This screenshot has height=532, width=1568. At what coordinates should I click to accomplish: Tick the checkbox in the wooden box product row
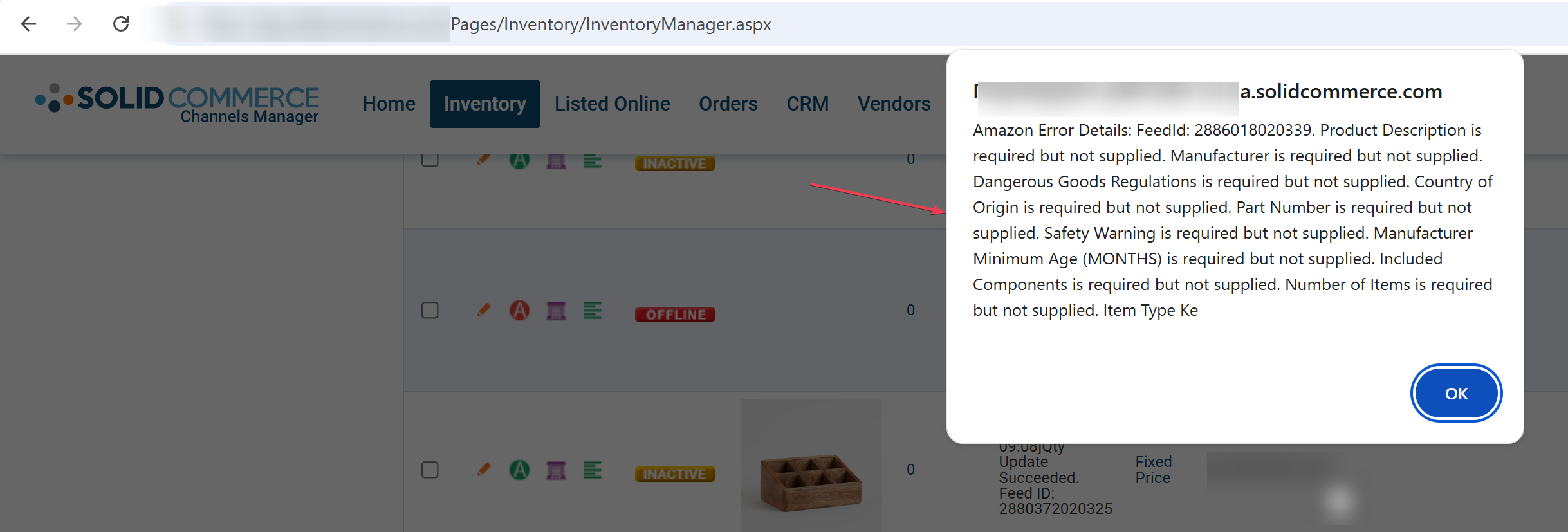[430, 470]
